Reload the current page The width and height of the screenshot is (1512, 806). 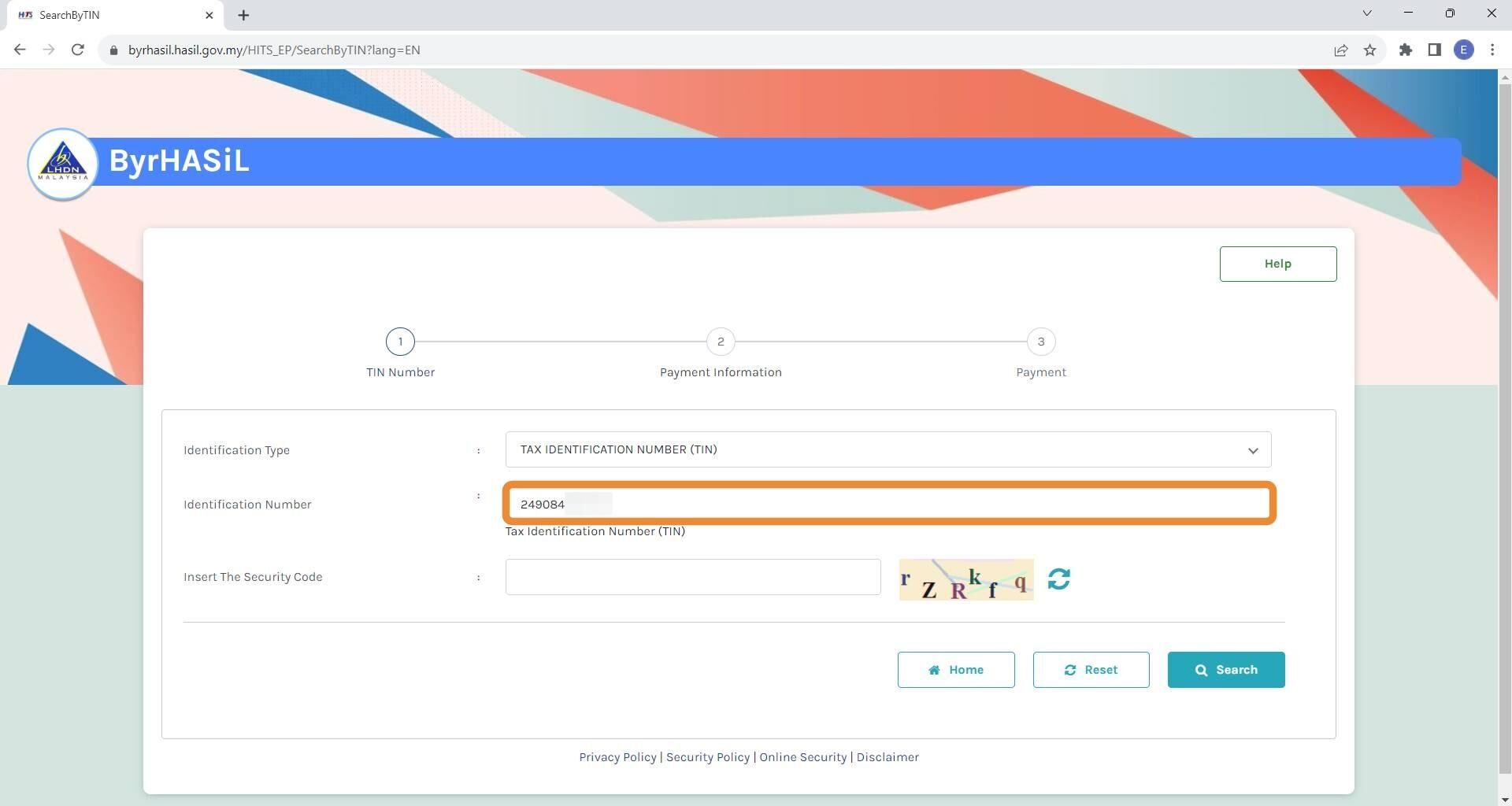tap(77, 50)
